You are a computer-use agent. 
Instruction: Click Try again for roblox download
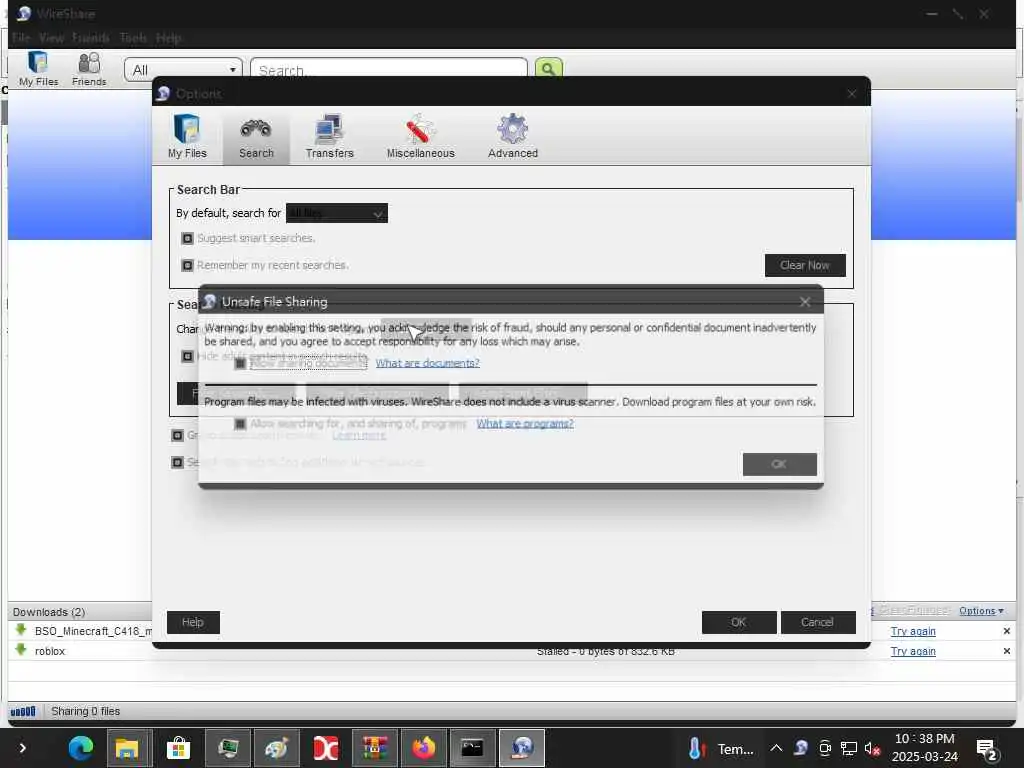[913, 651]
